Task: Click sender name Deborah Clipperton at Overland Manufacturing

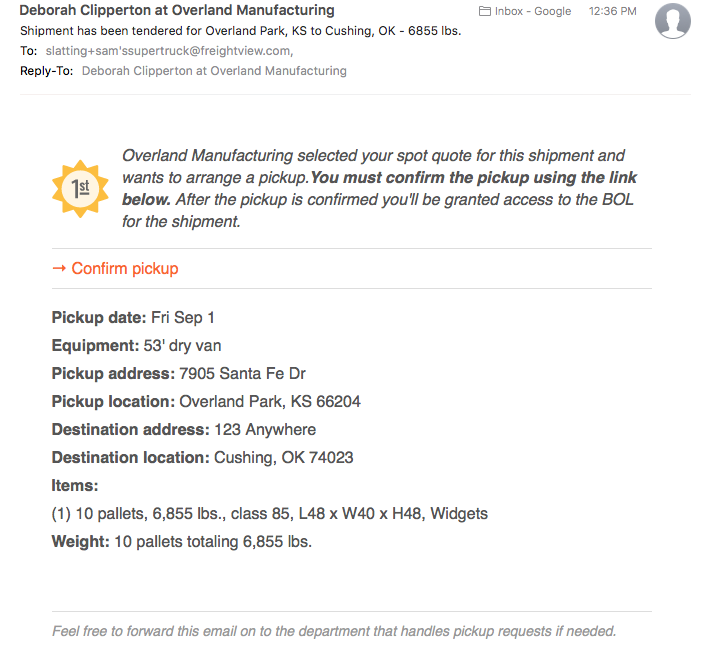Action: tap(177, 10)
